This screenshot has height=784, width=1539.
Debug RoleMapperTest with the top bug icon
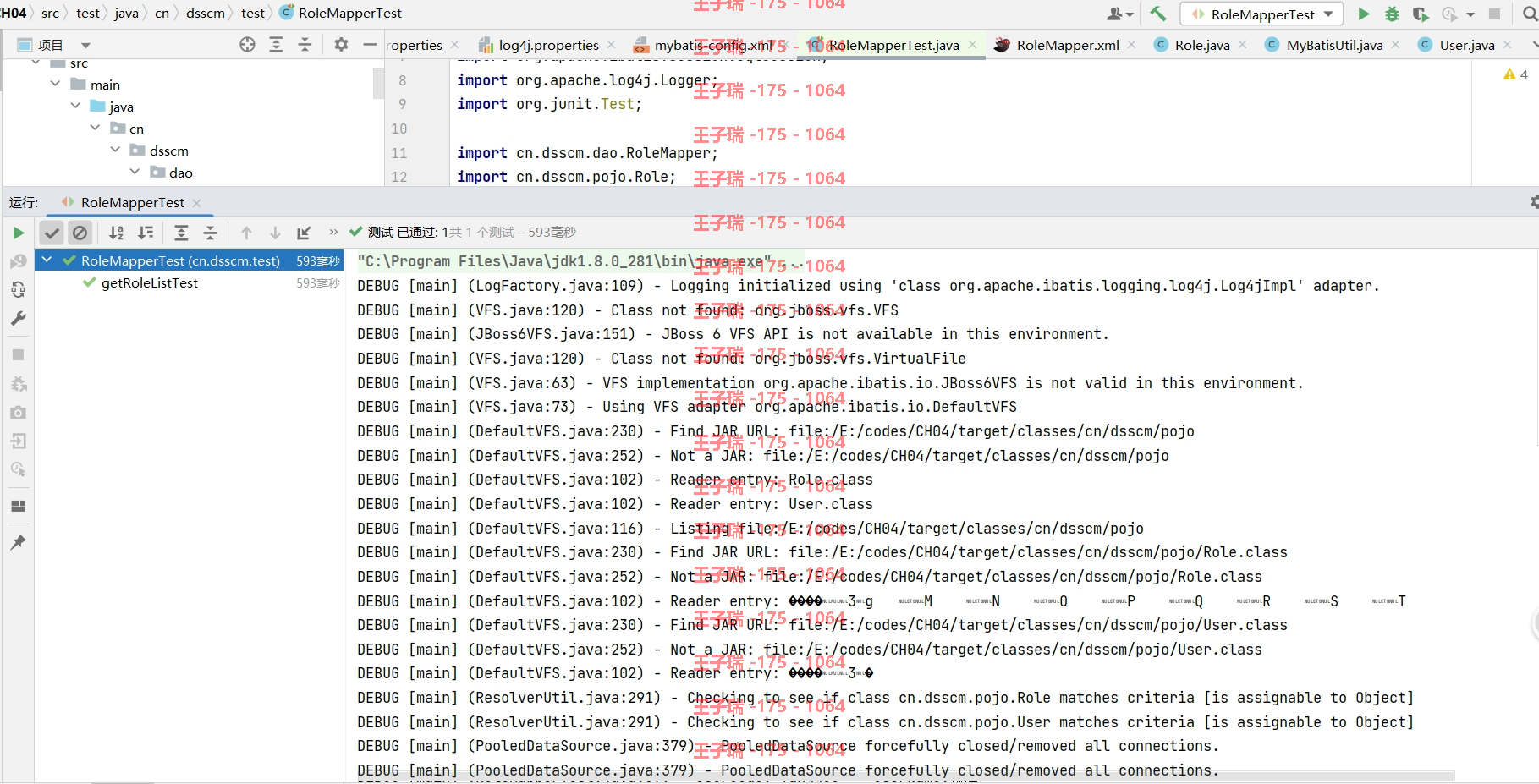click(x=1392, y=14)
